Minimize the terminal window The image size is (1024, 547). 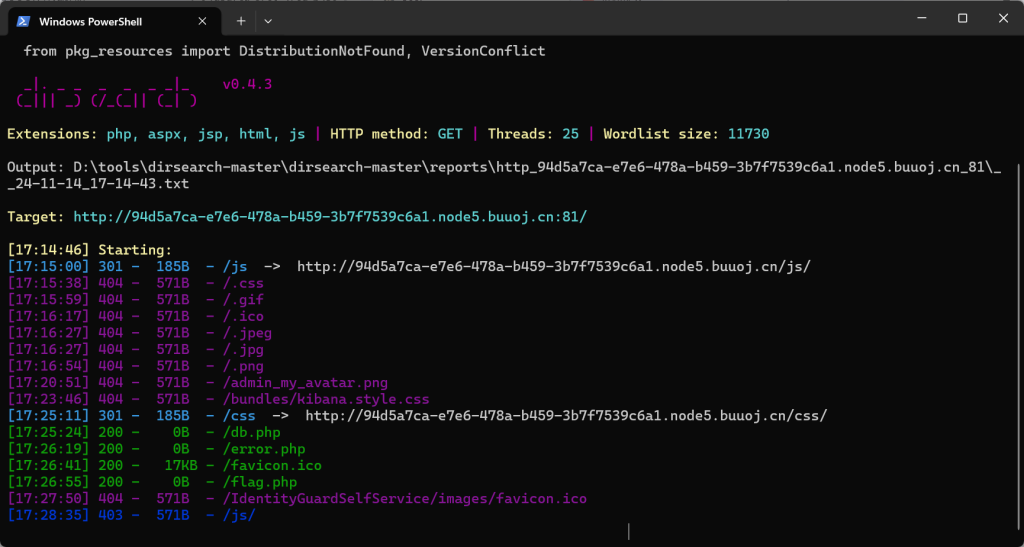[x=921, y=18]
